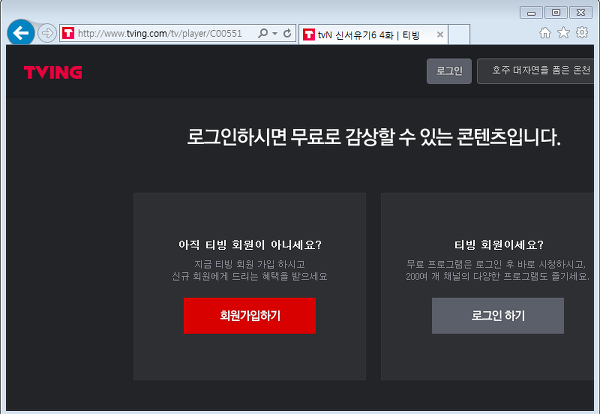600x414 pixels.
Task: Refresh the page with the reload icon
Action: (x=287, y=33)
